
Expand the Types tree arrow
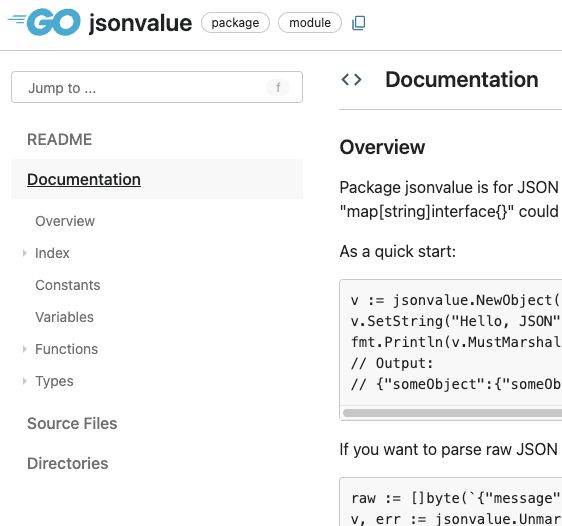click(24, 381)
